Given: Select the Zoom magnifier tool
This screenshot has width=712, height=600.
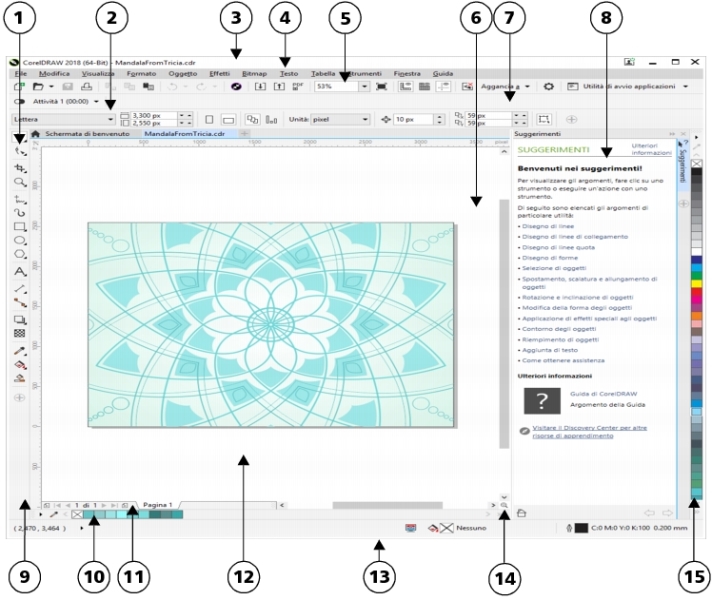Looking at the screenshot, I should 20,183.
